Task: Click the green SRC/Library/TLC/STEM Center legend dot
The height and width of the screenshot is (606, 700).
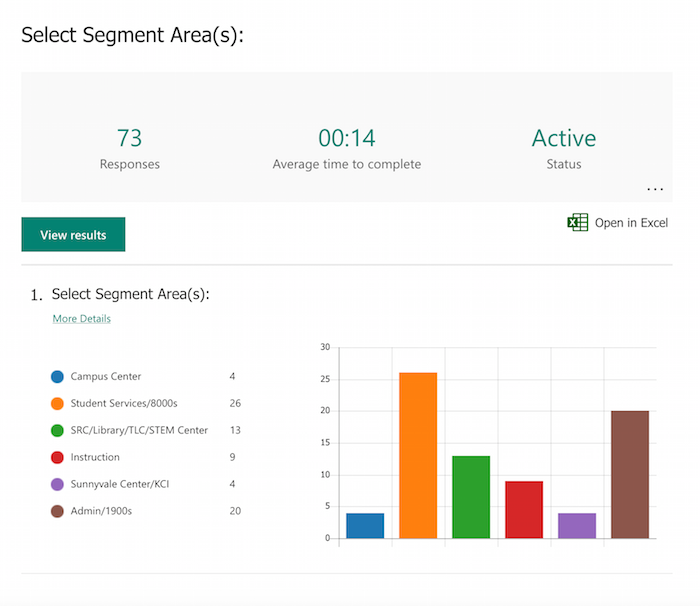Action: coord(57,431)
